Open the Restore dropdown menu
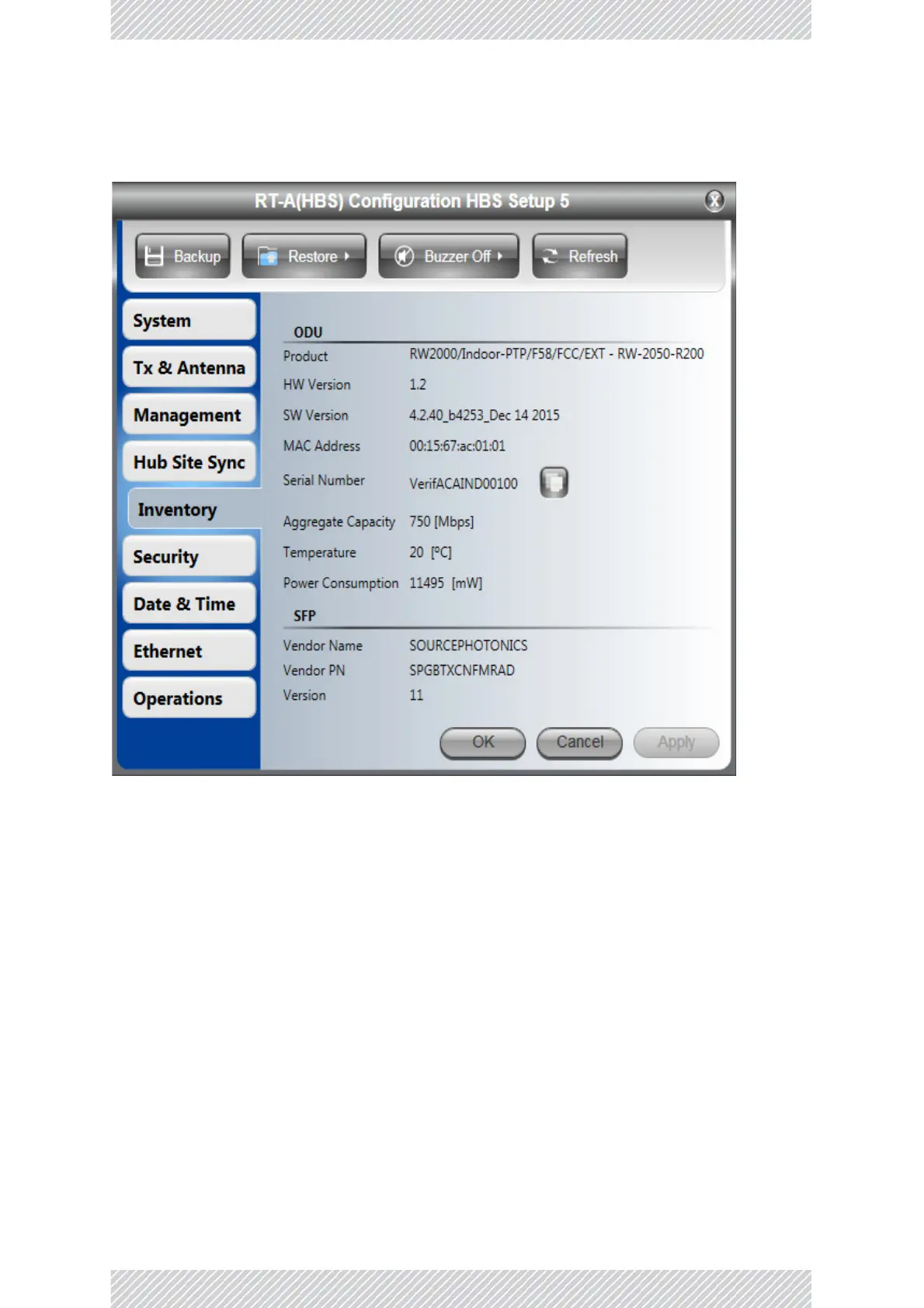This screenshot has width=924, height=1308. (304, 256)
